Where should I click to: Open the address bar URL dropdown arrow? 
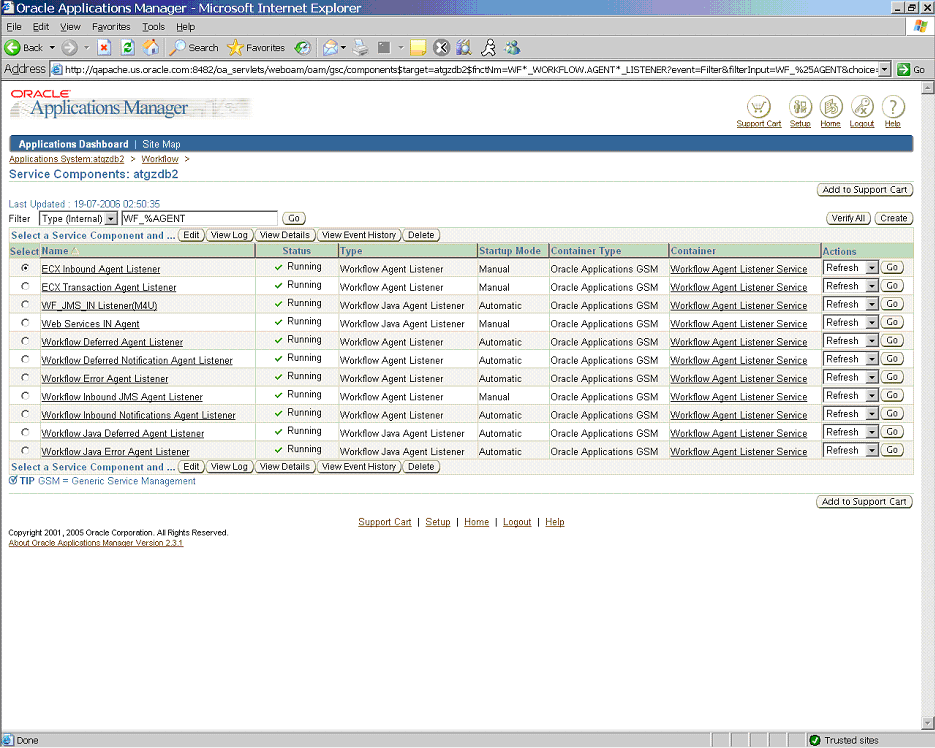(x=885, y=69)
